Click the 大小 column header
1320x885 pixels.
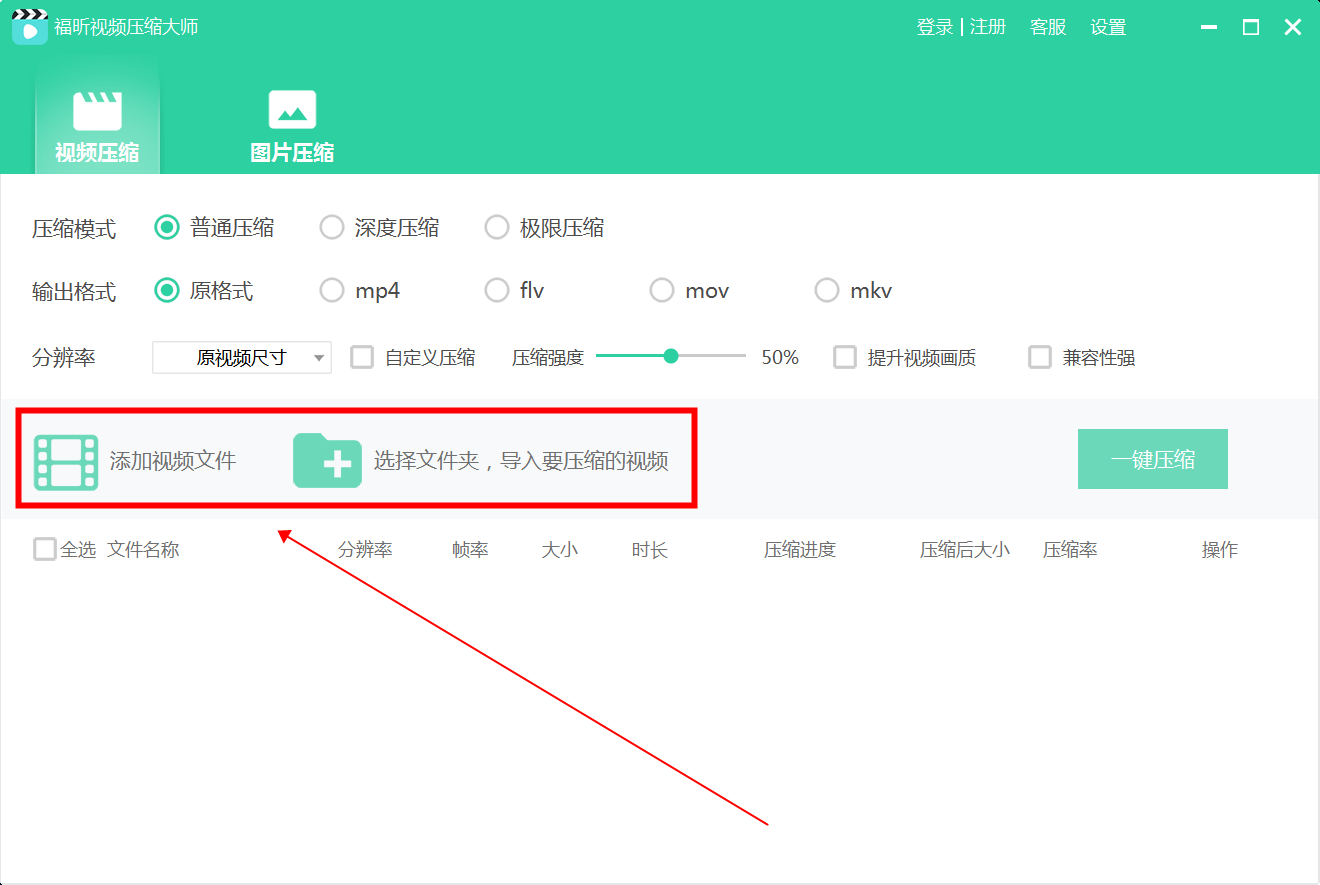560,549
